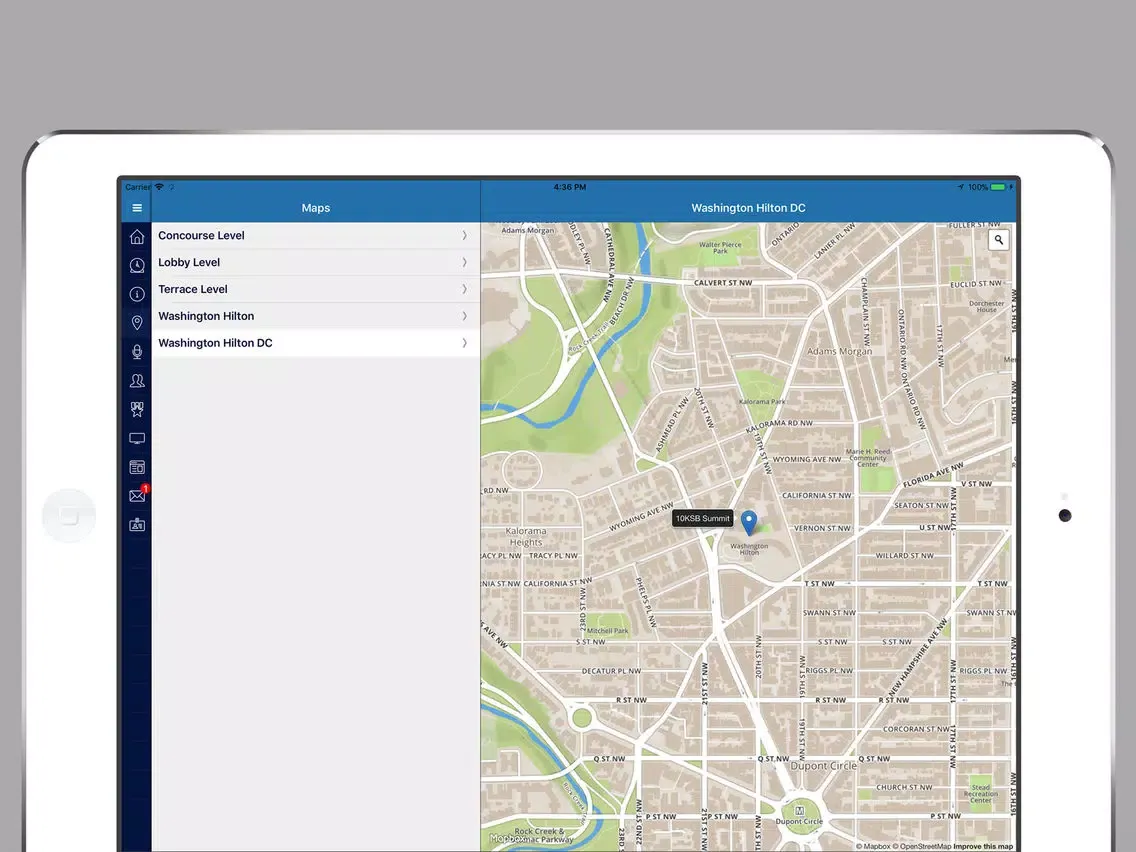Tap the Maps panel title

pyautogui.click(x=316, y=208)
